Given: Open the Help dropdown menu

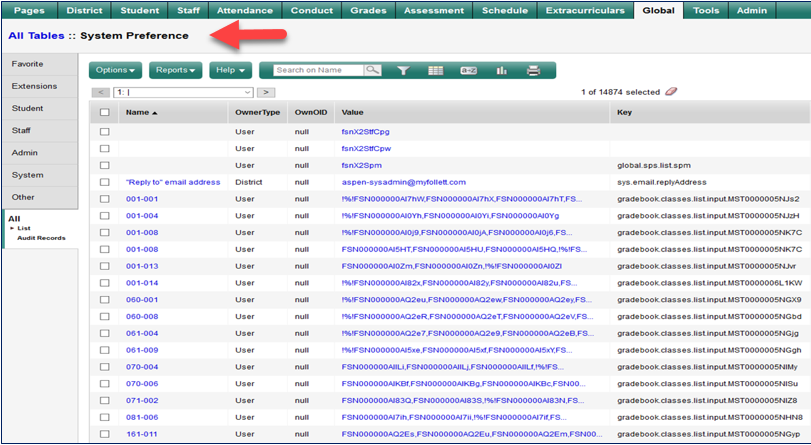Looking at the screenshot, I should click(x=230, y=70).
